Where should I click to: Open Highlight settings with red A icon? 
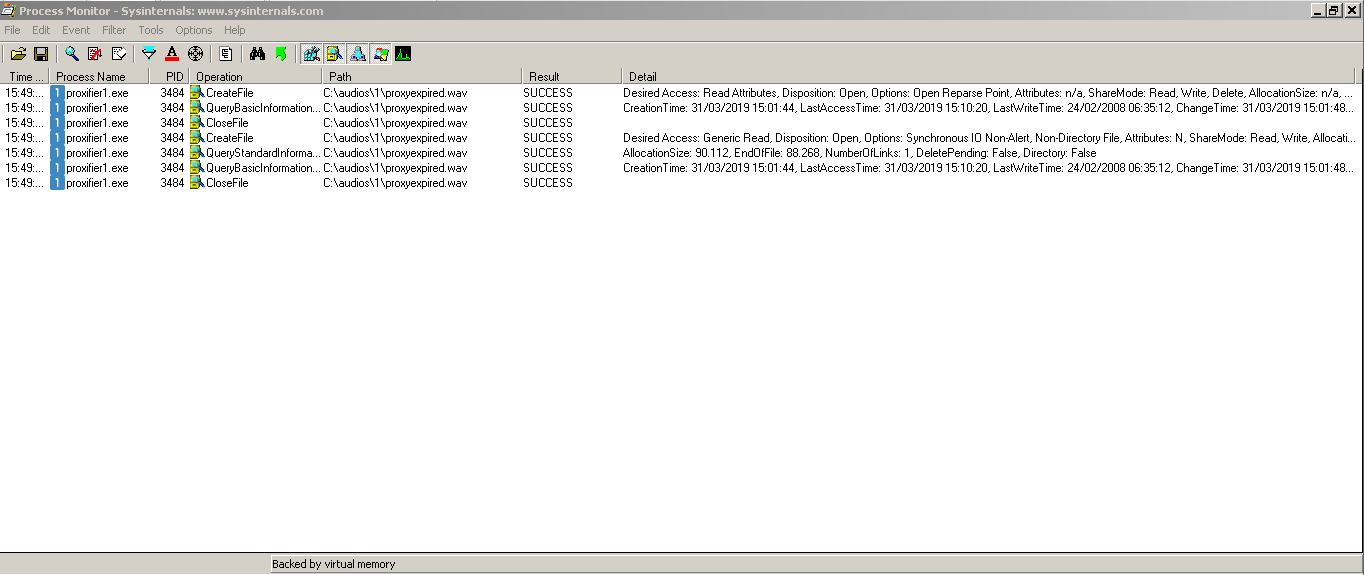[172, 54]
